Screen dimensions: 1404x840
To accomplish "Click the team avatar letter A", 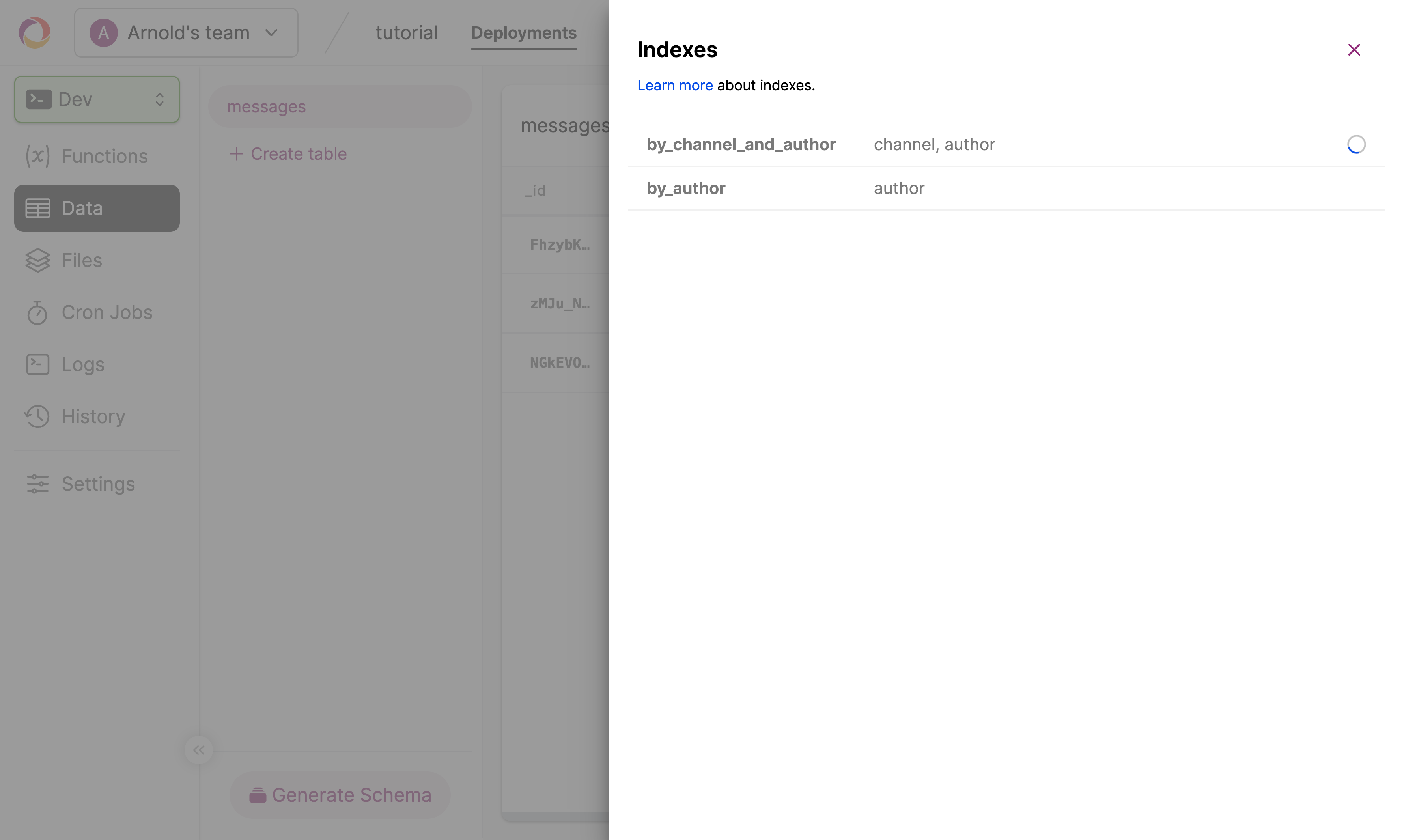I will [x=104, y=33].
